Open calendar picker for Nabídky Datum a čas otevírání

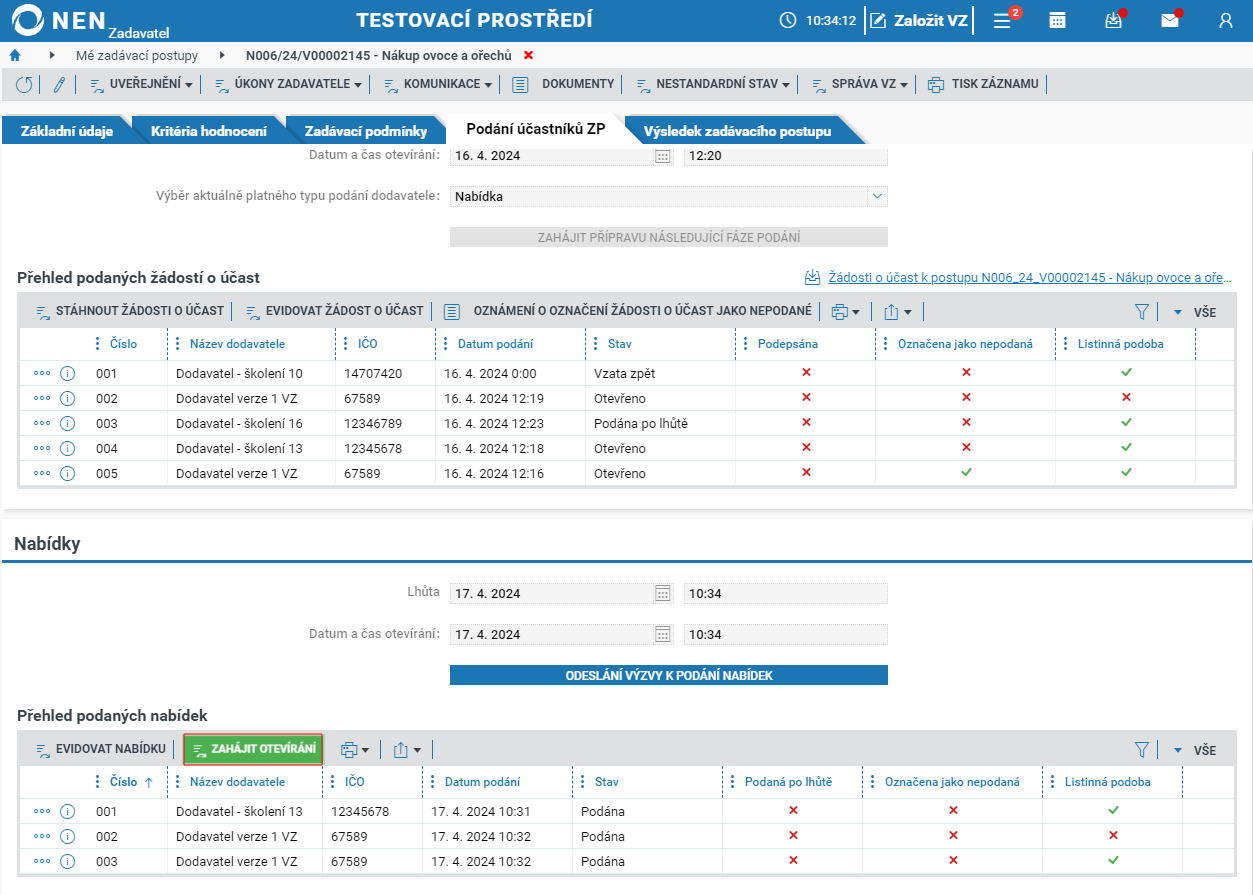pos(662,635)
